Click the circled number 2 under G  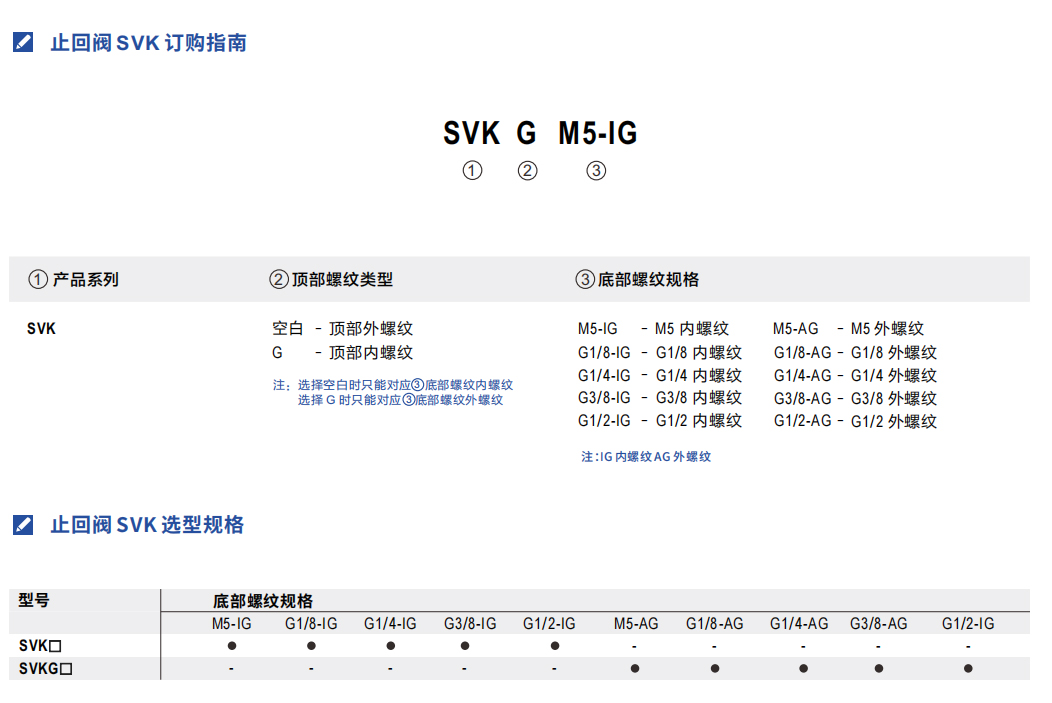coord(527,170)
